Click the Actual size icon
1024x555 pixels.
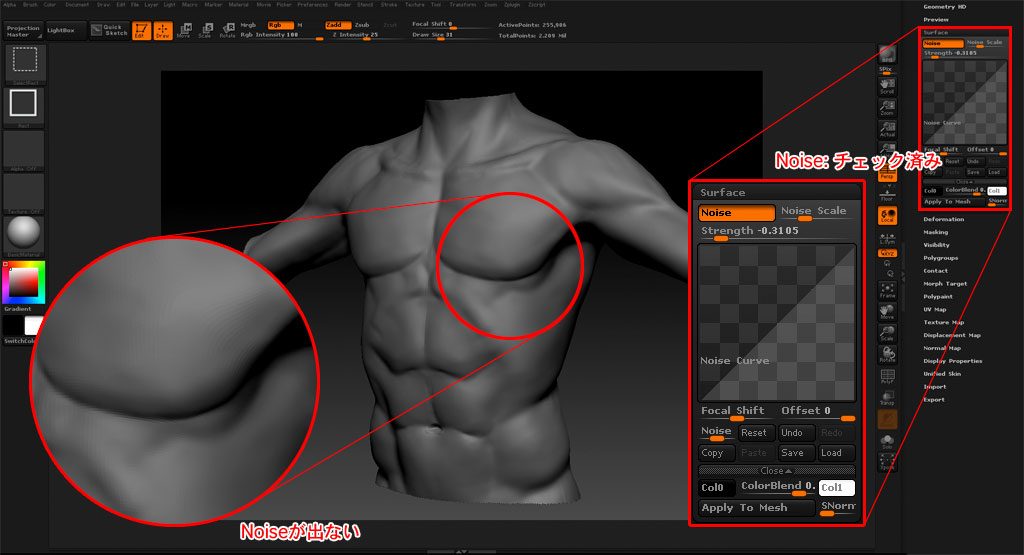[x=887, y=129]
